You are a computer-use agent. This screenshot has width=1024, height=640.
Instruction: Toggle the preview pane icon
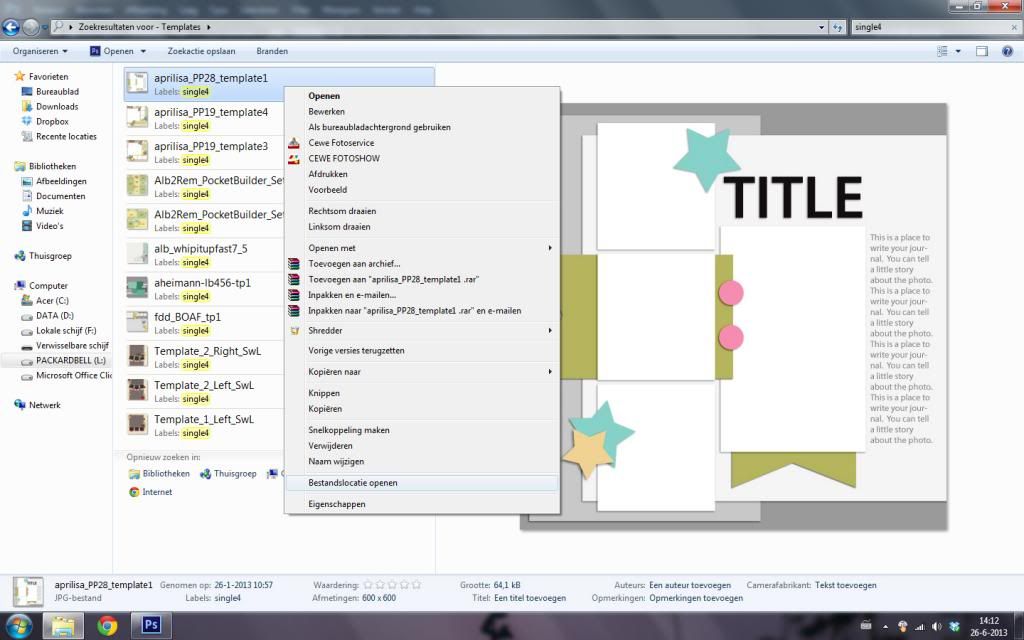point(982,51)
